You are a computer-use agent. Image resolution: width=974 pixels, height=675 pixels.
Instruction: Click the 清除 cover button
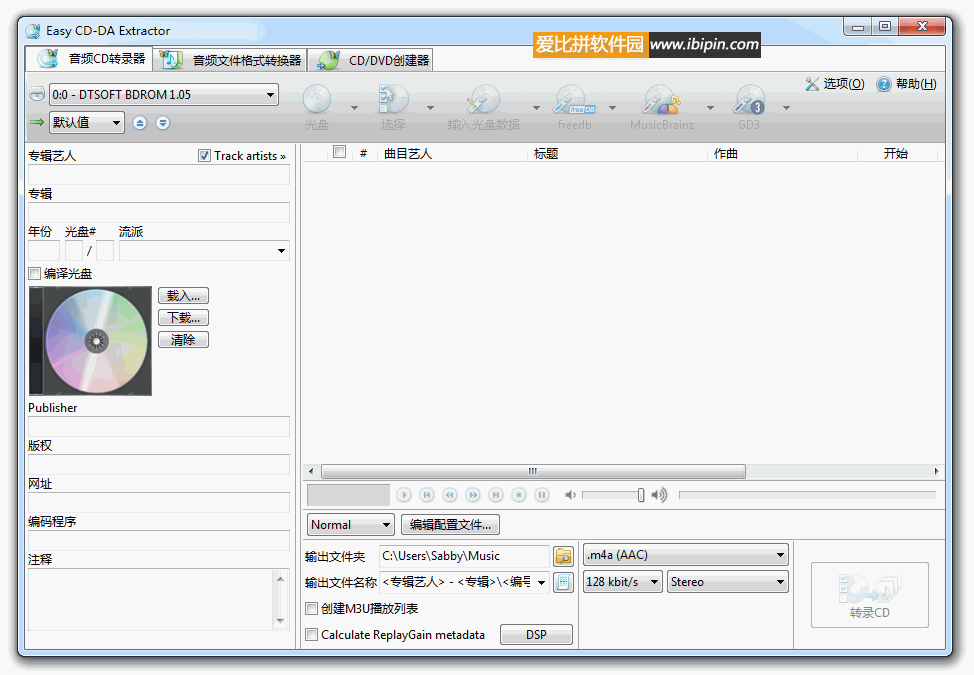pos(183,340)
